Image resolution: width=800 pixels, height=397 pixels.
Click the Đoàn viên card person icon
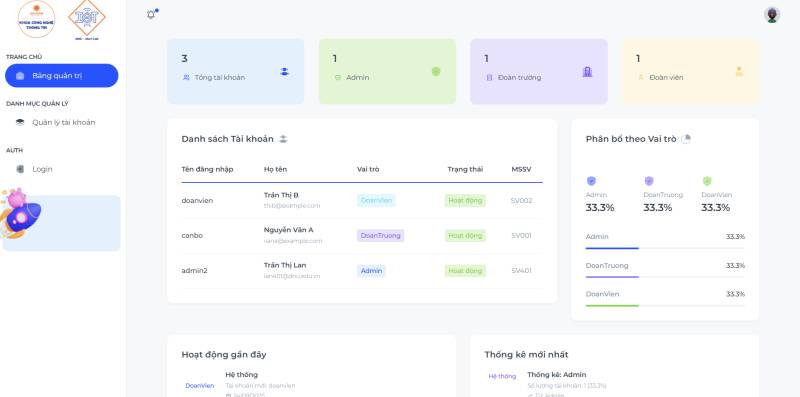click(739, 71)
